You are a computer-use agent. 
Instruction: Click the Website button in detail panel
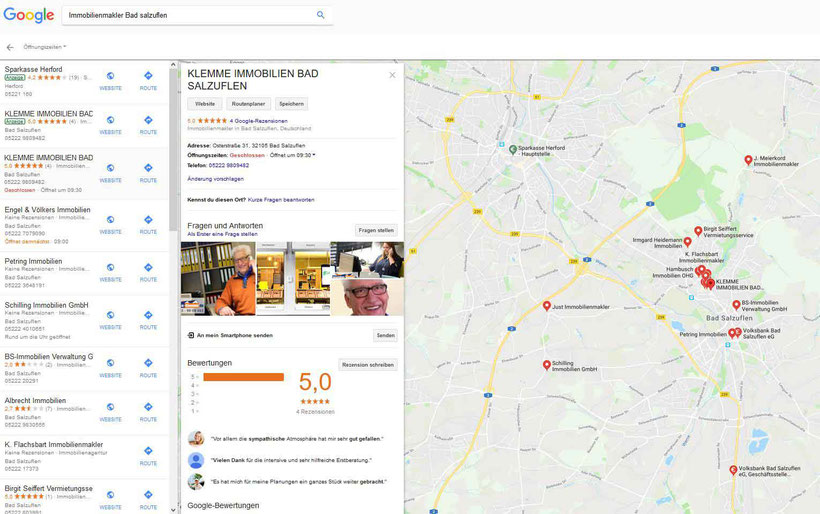(204, 104)
